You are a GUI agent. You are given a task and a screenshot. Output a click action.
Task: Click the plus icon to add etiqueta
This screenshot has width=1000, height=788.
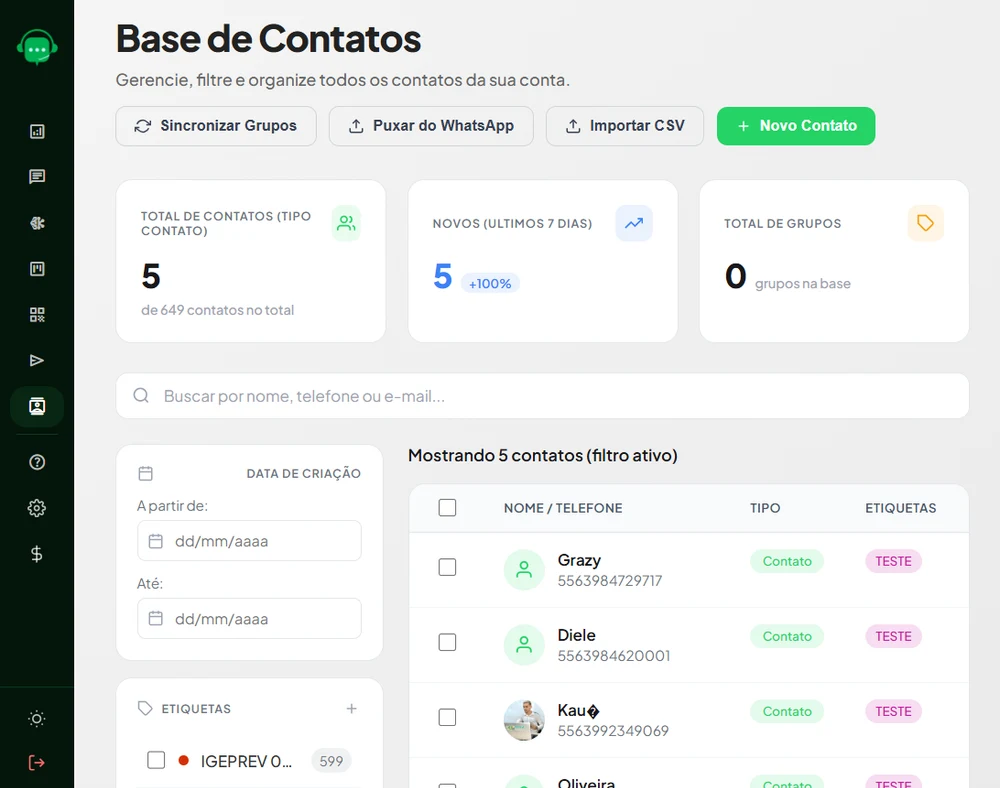point(351,708)
